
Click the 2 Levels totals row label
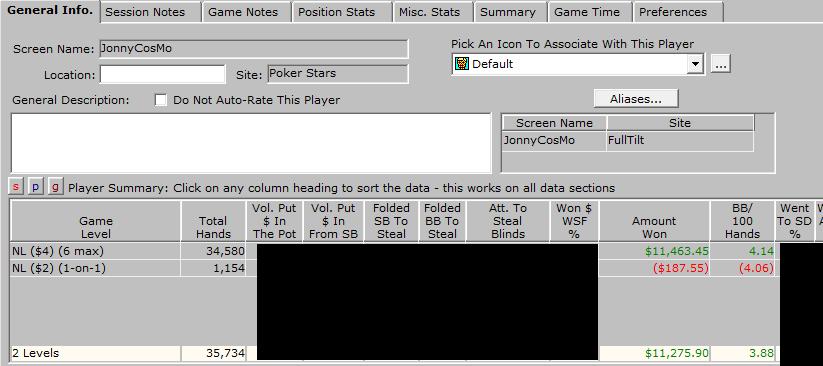click(x=96, y=353)
